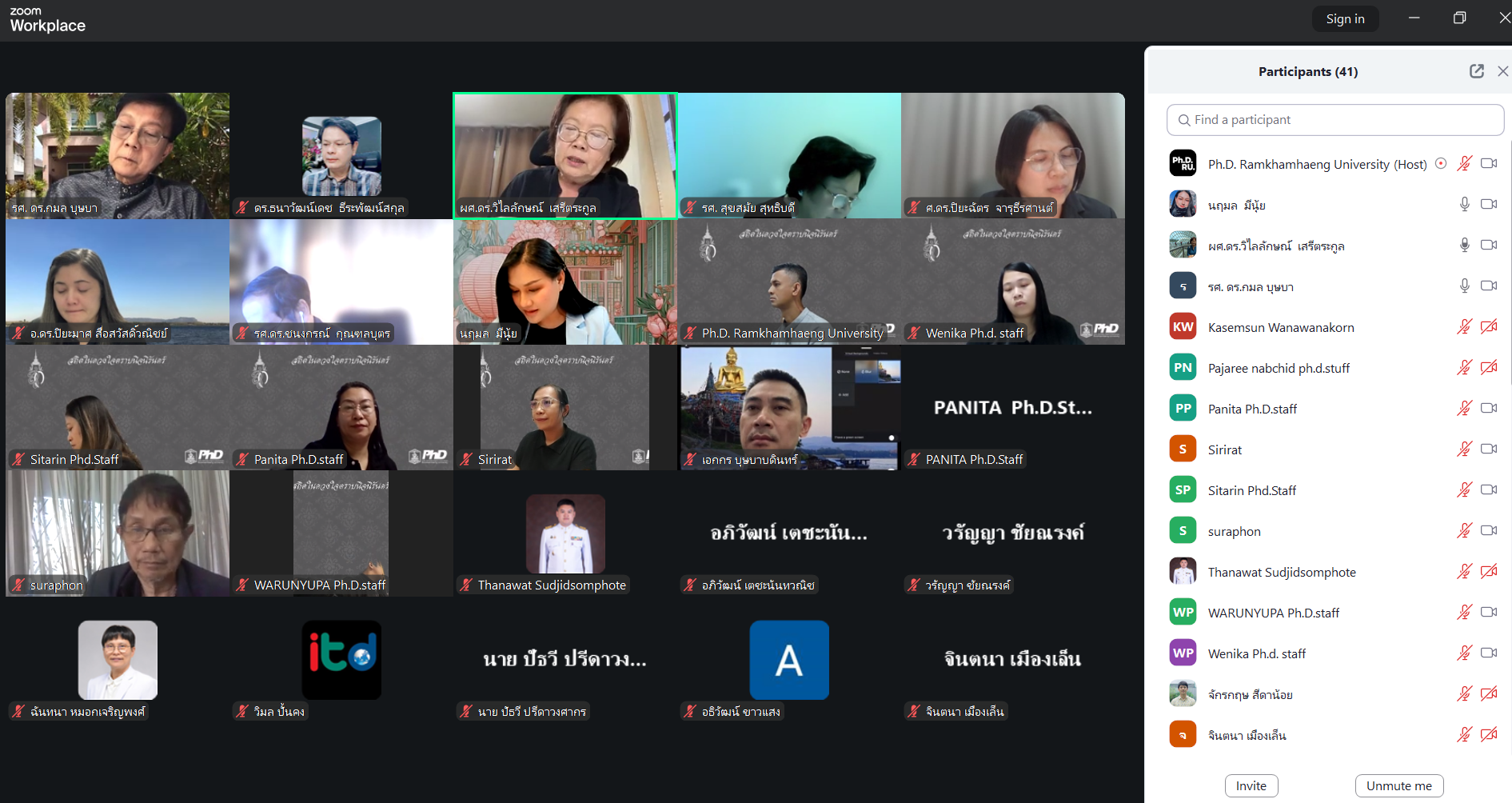Screen dimensions: 1512x803
Task: Click the Zoom Workplace logo
Action: coord(47,20)
